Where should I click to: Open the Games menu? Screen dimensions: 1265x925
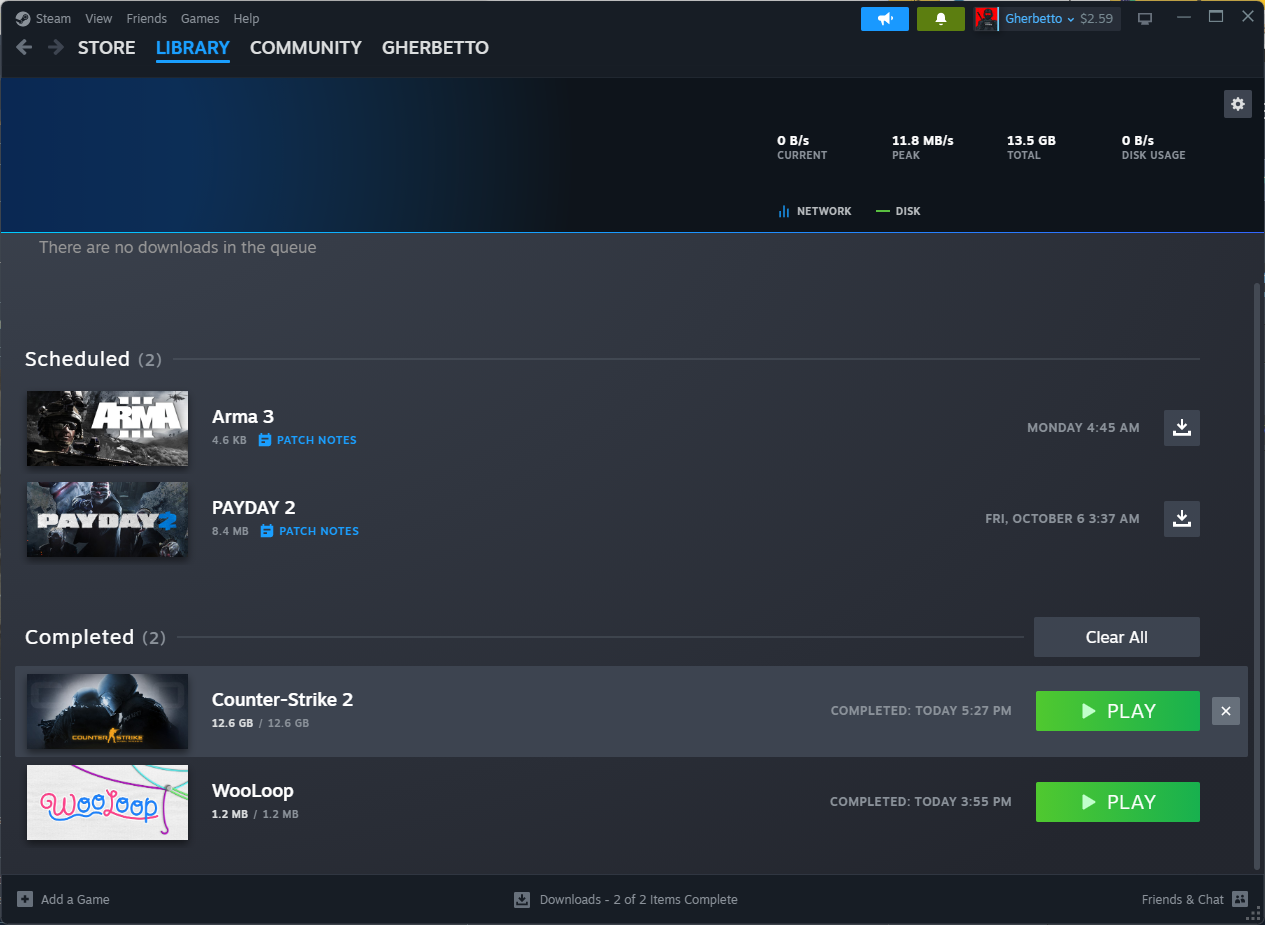(200, 19)
